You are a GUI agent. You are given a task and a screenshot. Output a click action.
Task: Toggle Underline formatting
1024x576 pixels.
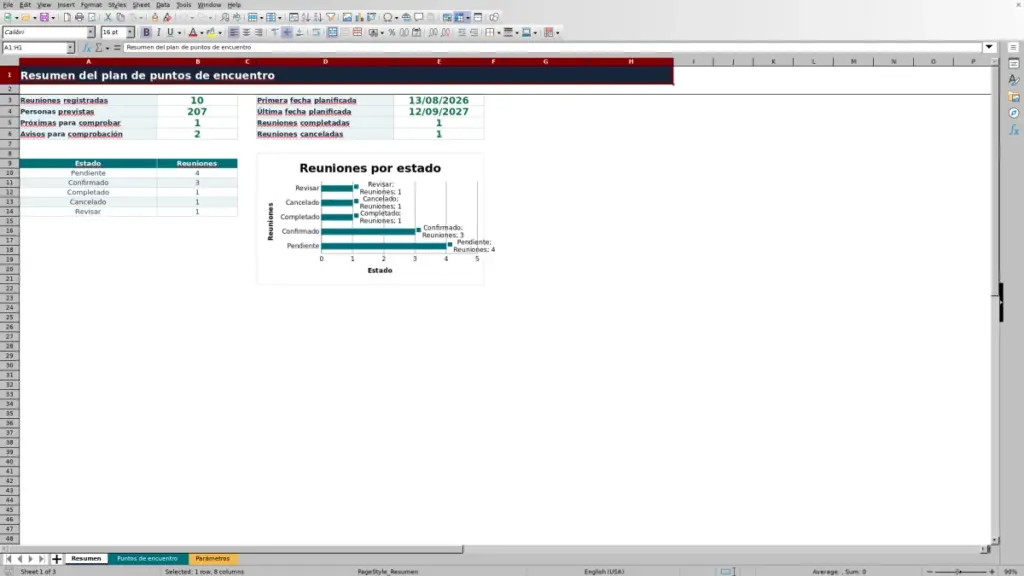click(x=170, y=33)
